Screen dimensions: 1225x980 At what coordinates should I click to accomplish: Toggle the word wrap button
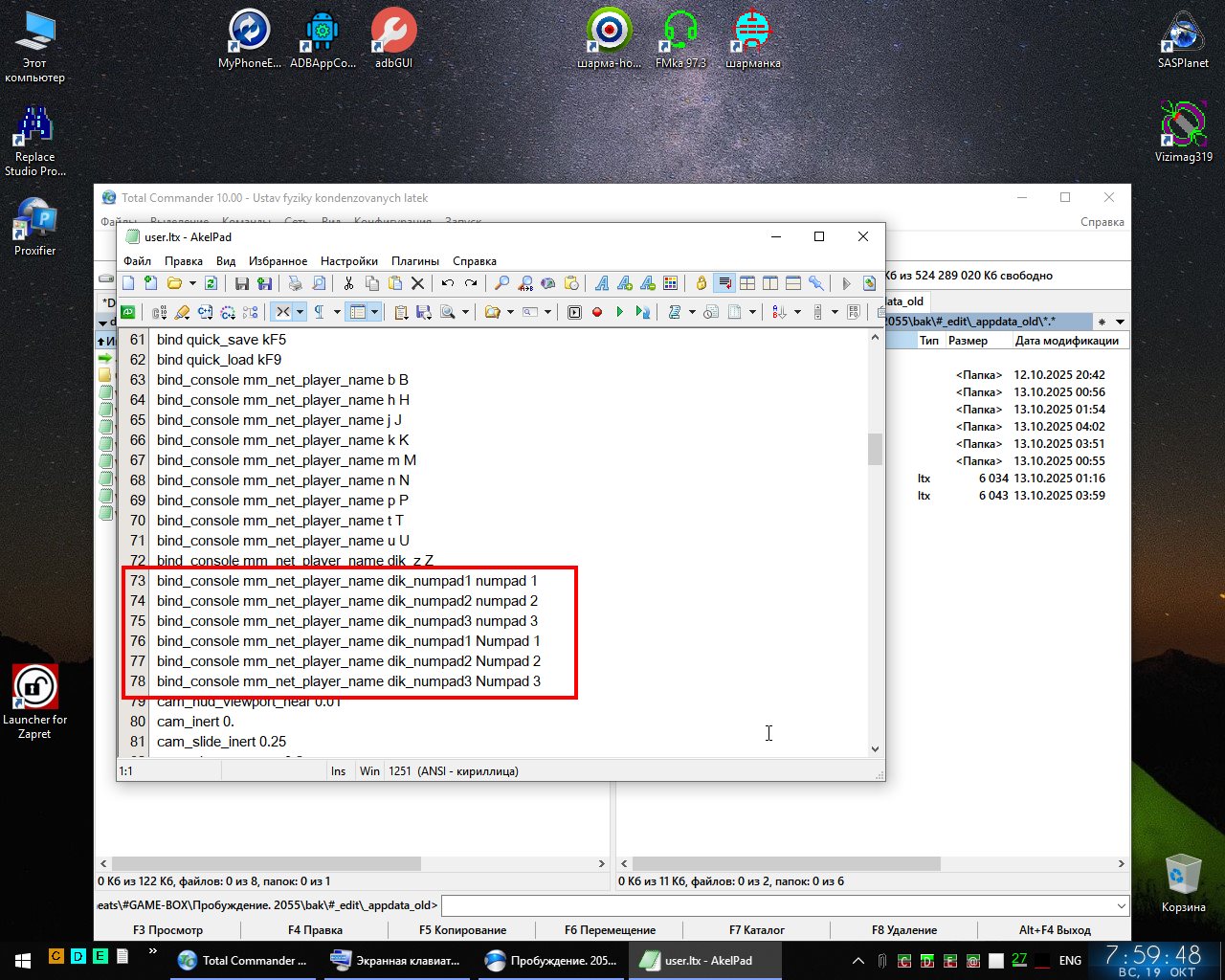point(724,283)
